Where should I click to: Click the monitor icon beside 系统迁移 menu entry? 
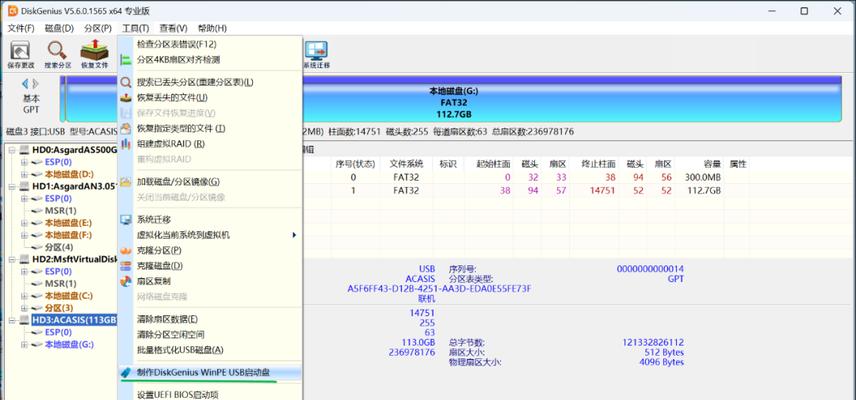pyautogui.click(x=126, y=220)
